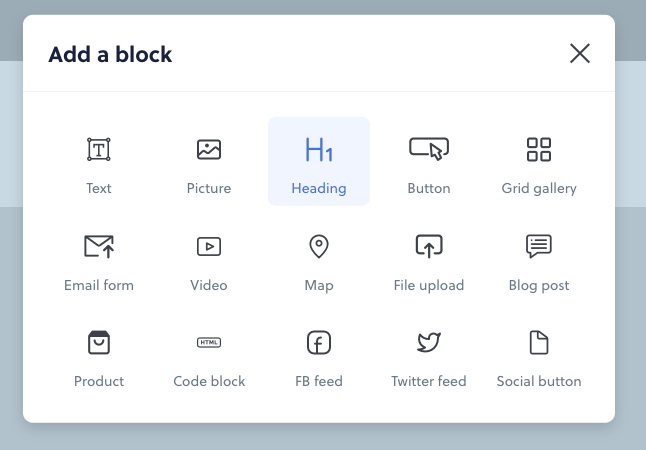Viewport: 646px width, 450px height.
Task: Choose the highlighted Heading block
Action: [319, 162]
